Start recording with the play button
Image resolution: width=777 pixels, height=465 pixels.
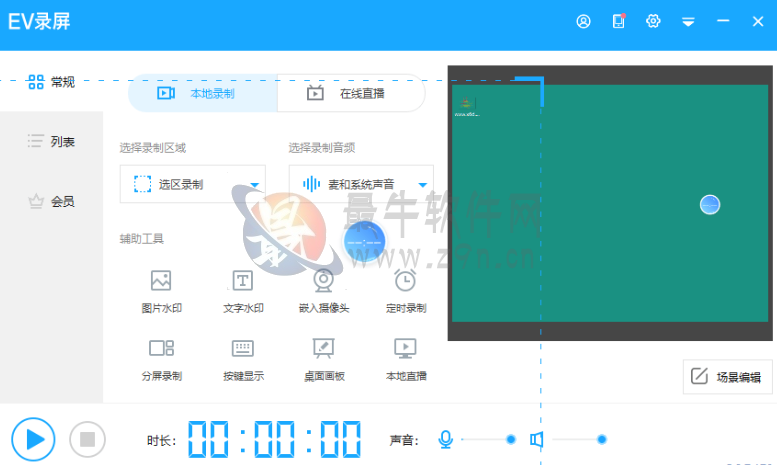pyautogui.click(x=33, y=439)
